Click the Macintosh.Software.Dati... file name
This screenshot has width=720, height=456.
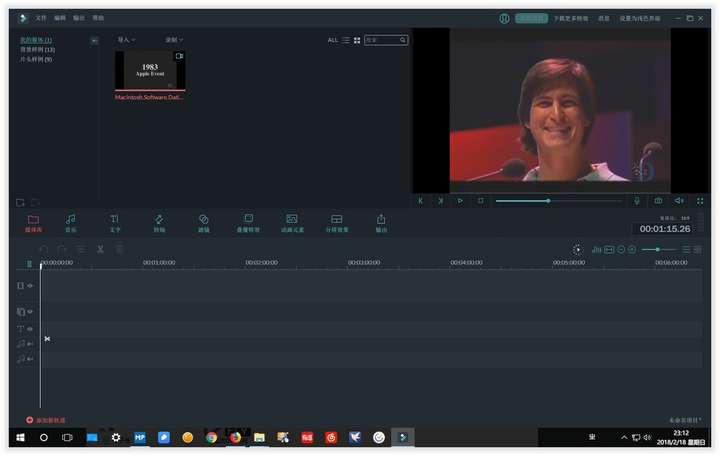149,97
